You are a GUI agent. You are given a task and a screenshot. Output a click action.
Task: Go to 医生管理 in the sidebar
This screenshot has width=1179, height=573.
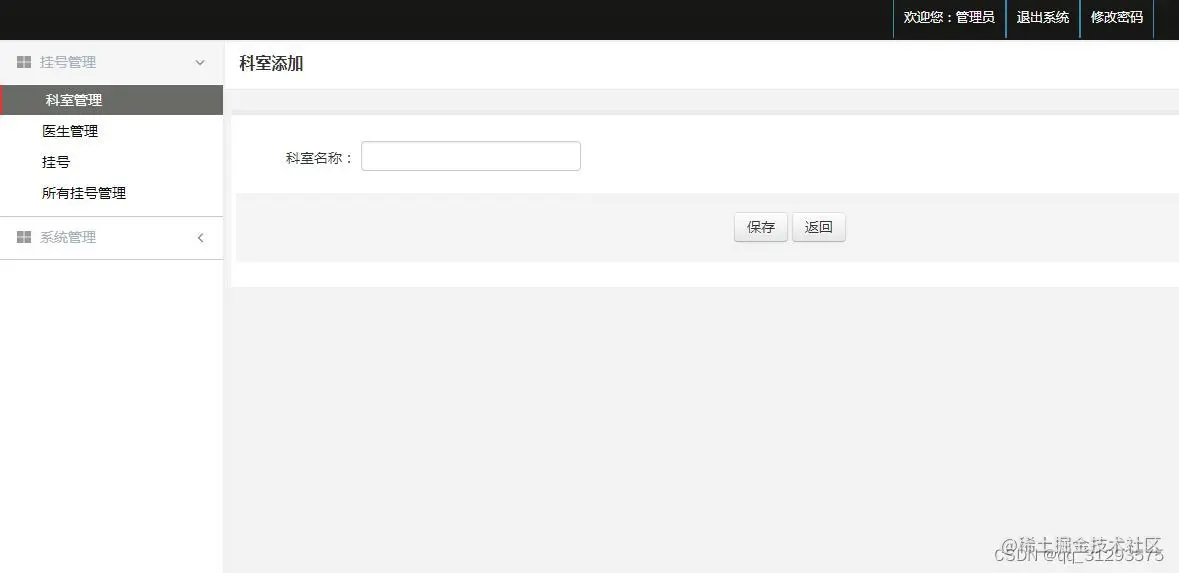(70, 131)
